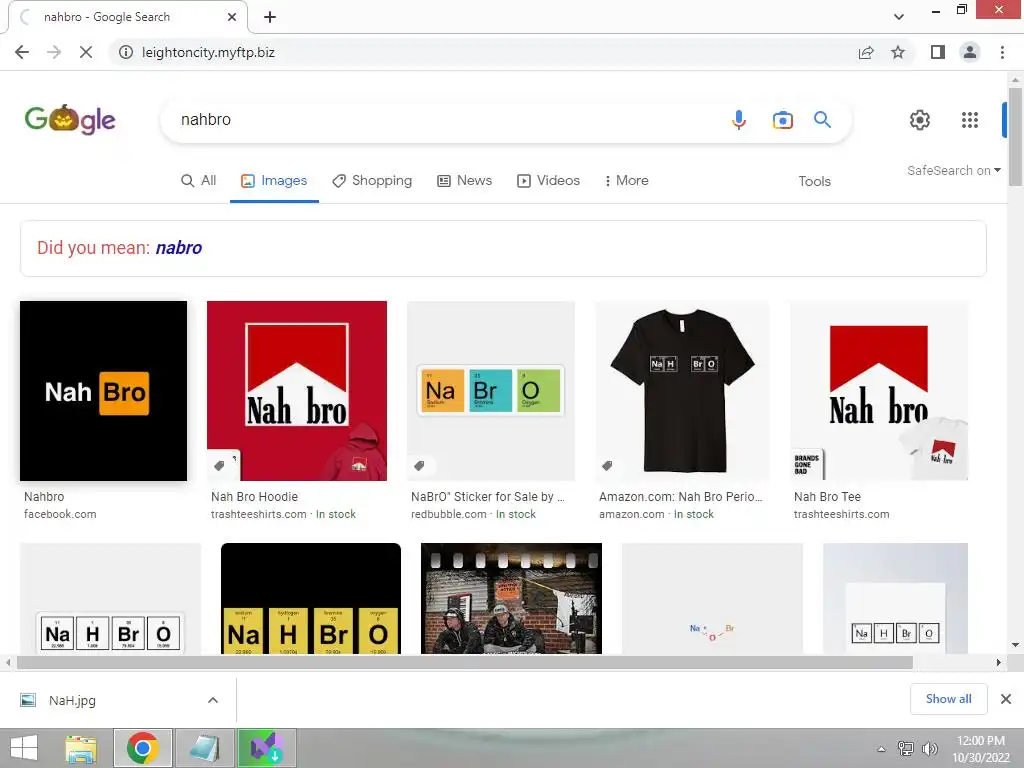Click the horizontal page scrollbar
The height and width of the screenshot is (768, 1024).
pyautogui.click(x=464, y=663)
